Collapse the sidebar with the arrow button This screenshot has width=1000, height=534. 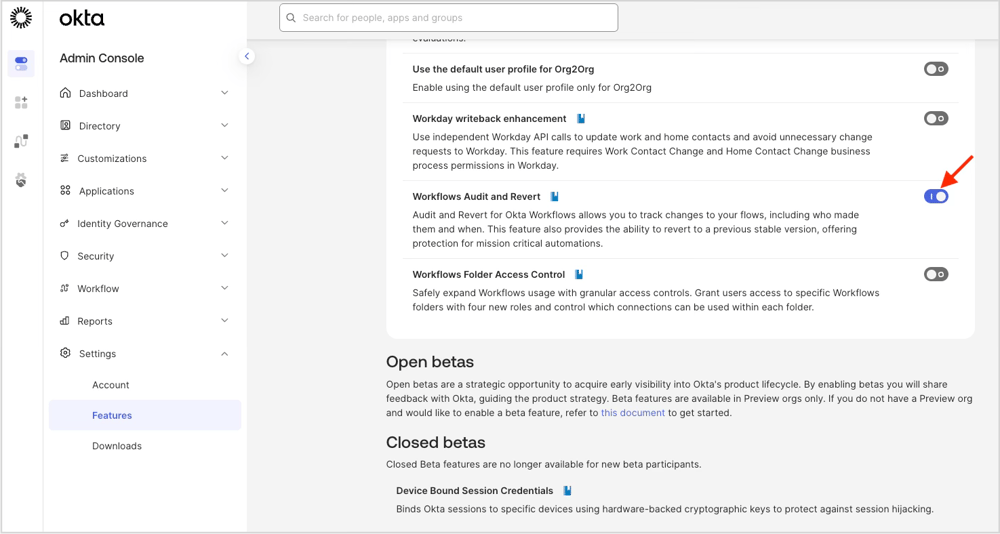click(247, 56)
